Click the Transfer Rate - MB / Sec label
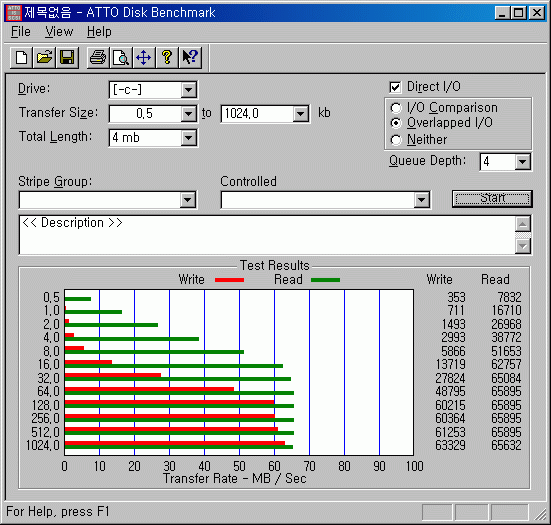The image size is (551, 525). point(234,479)
